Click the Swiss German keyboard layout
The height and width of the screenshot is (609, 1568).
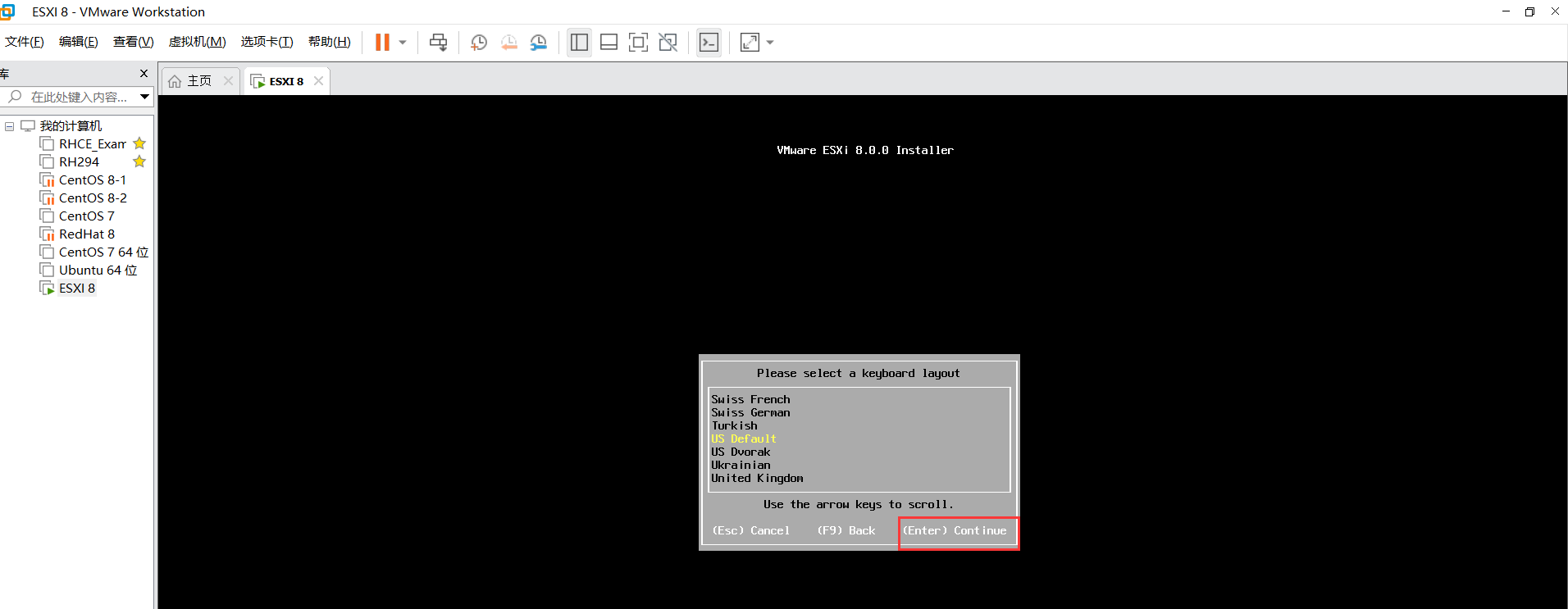click(750, 413)
